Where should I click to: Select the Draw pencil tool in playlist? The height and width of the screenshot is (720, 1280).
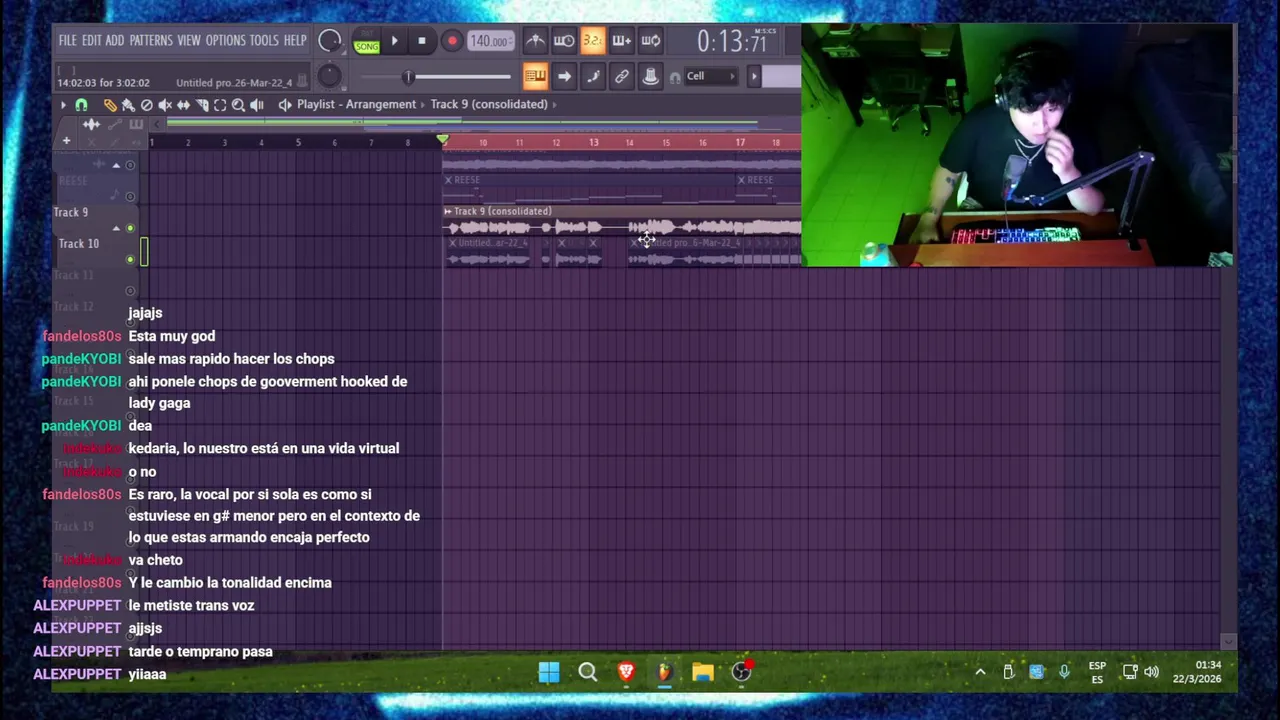pyautogui.click(x=110, y=104)
